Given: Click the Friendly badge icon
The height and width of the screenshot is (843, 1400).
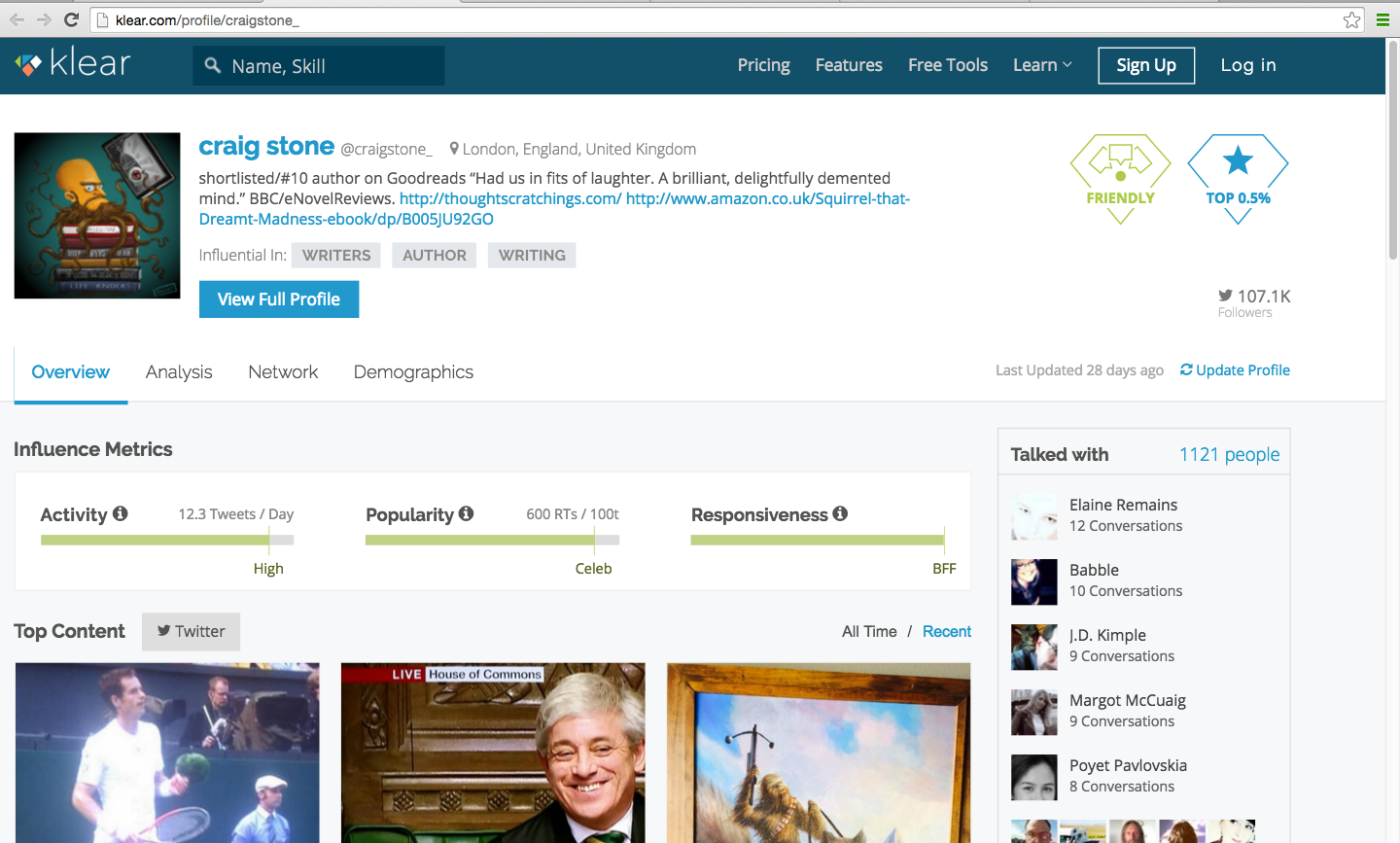Looking at the screenshot, I should click(x=1120, y=179).
